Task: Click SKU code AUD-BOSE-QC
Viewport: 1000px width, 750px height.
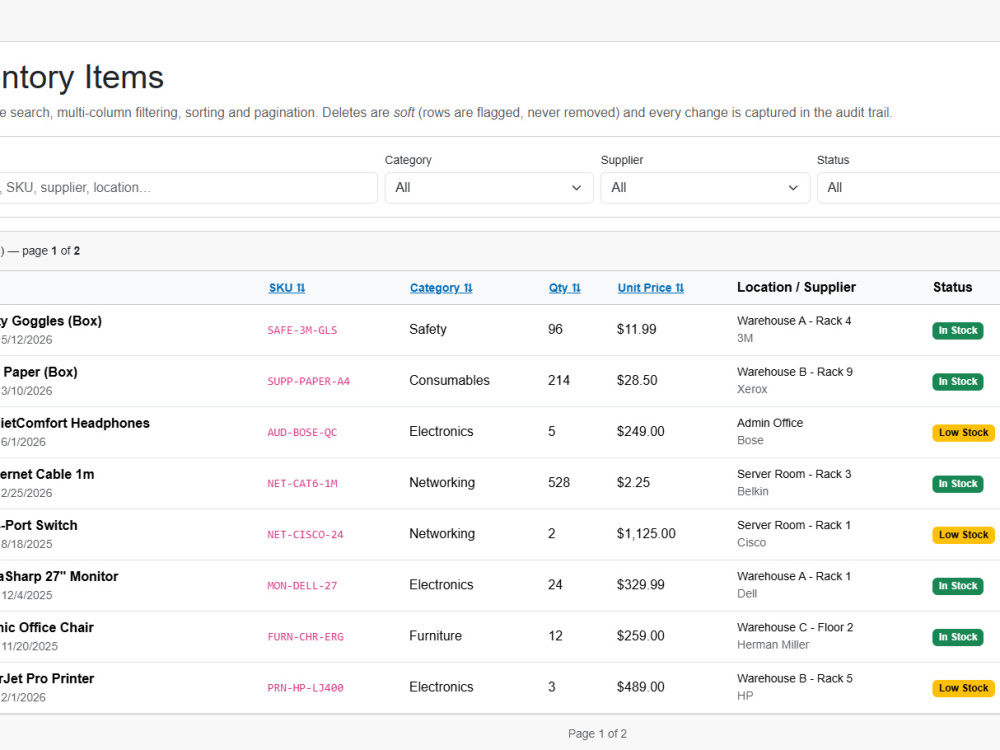Action: tap(302, 432)
